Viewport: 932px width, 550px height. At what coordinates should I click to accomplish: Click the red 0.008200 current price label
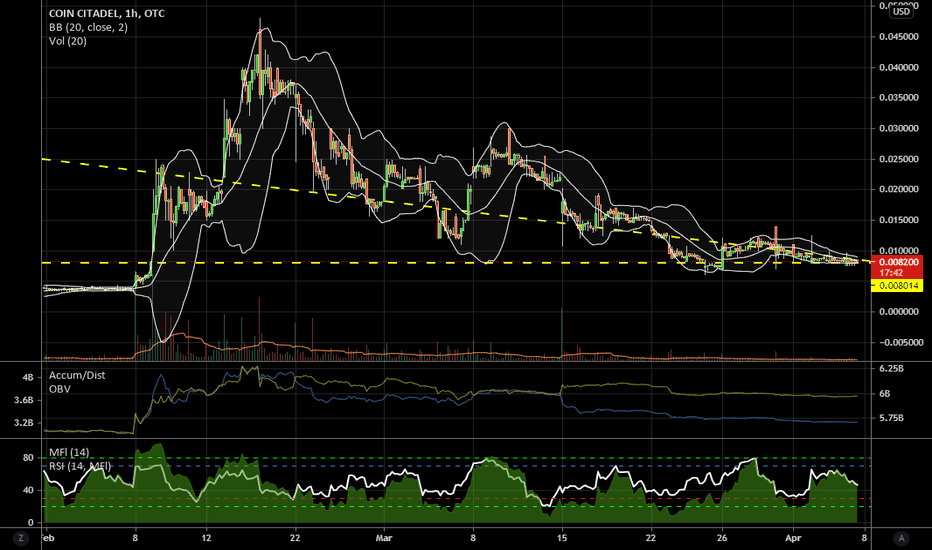899,262
